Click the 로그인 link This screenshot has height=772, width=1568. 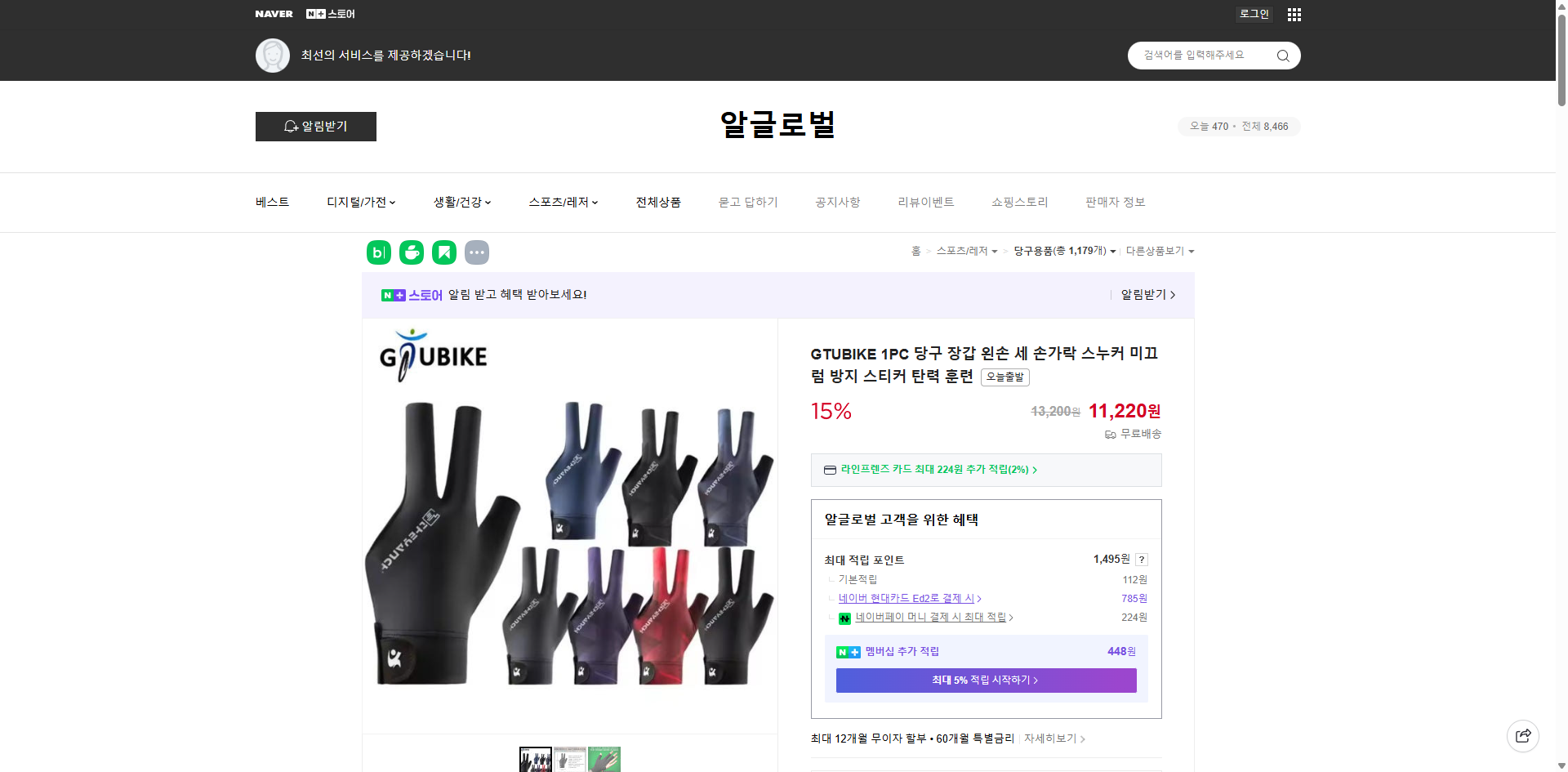pyautogui.click(x=1254, y=14)
